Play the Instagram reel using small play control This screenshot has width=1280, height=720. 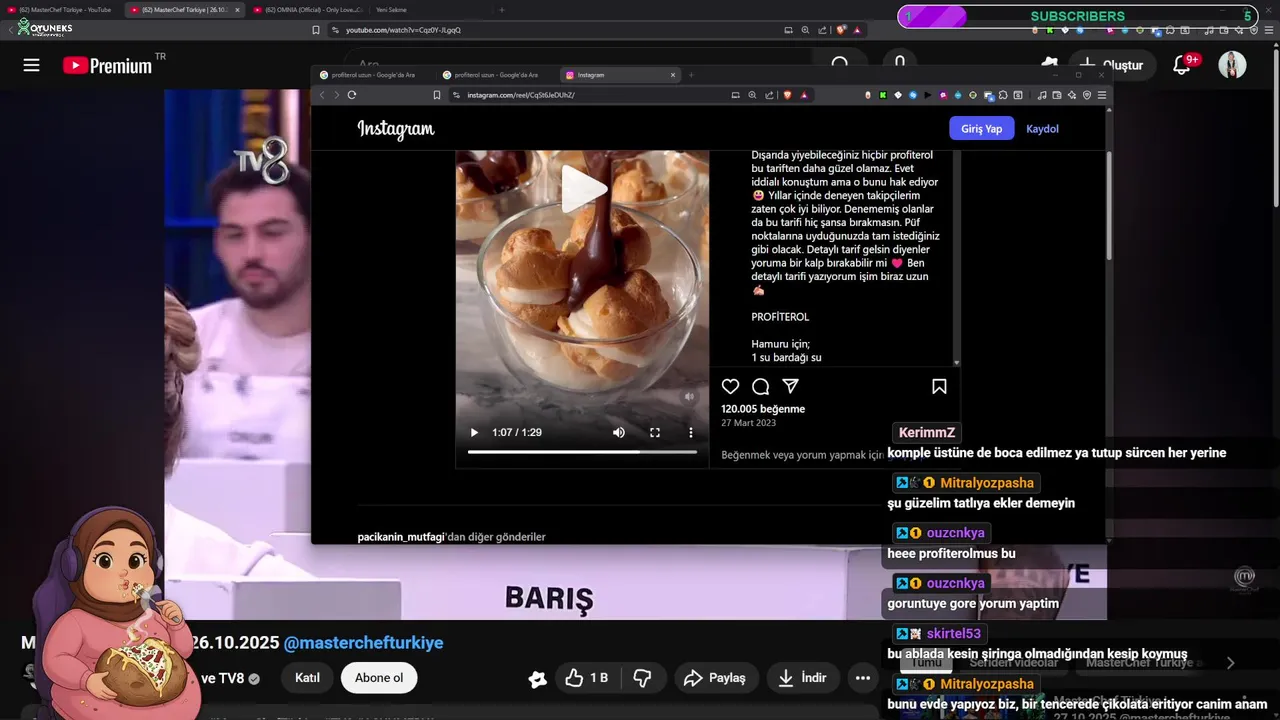(x=474, y=433)
